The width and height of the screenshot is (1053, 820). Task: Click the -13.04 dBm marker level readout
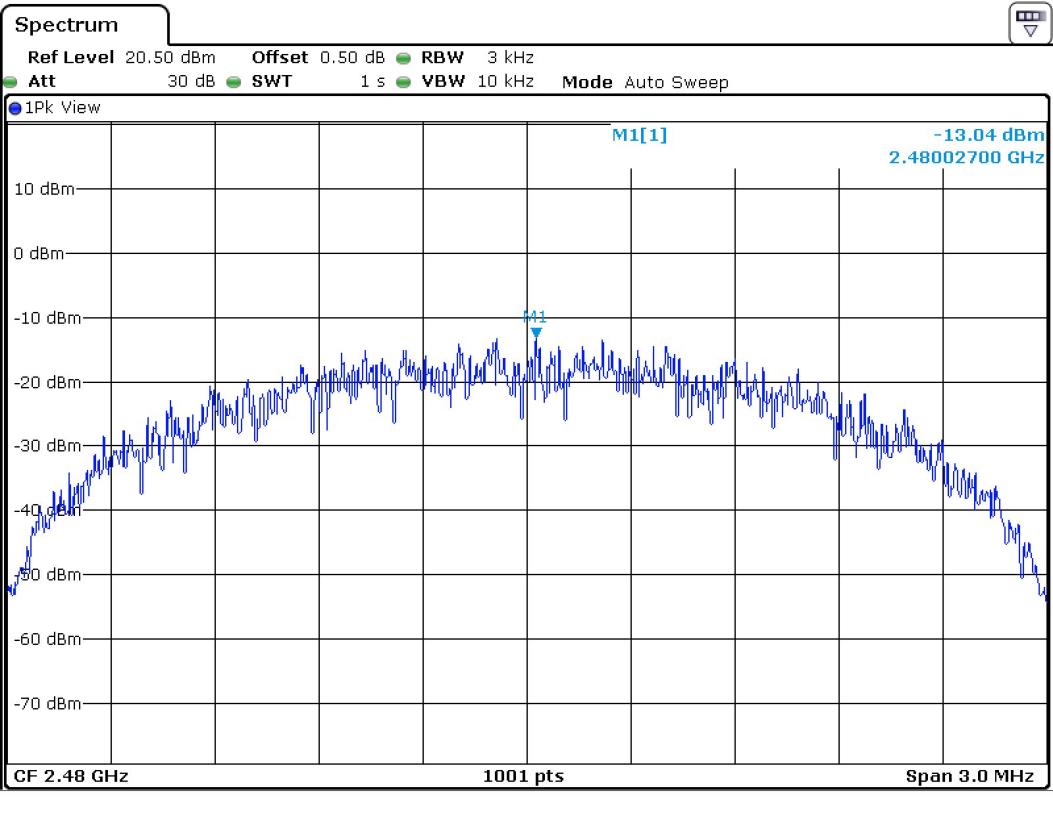pyautogui.click(x=989, y=135)
